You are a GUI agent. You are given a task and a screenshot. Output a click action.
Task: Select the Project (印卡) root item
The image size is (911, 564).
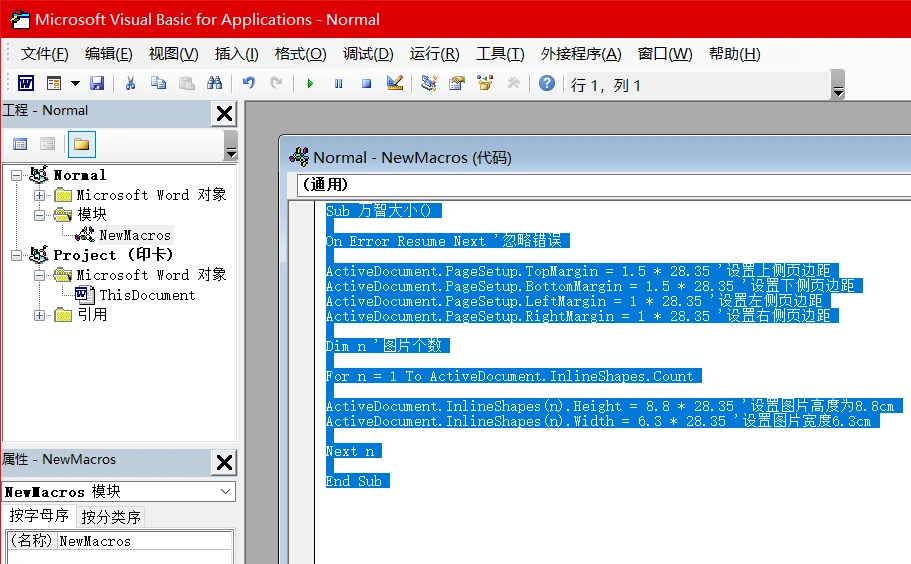coord(113,255)
